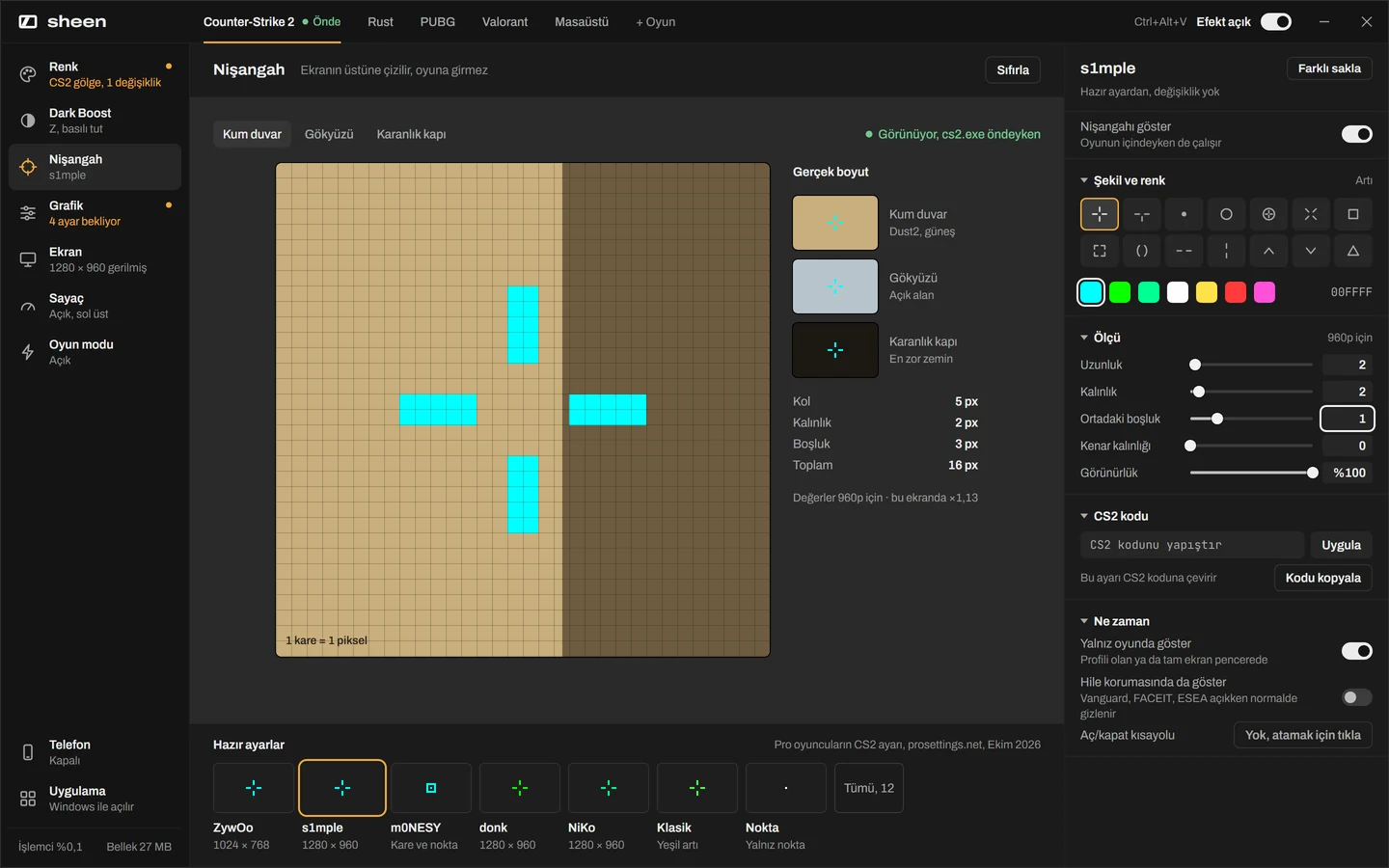Toggle the Efekt açık switch
1389x868 pixels.
(1276, 21)
